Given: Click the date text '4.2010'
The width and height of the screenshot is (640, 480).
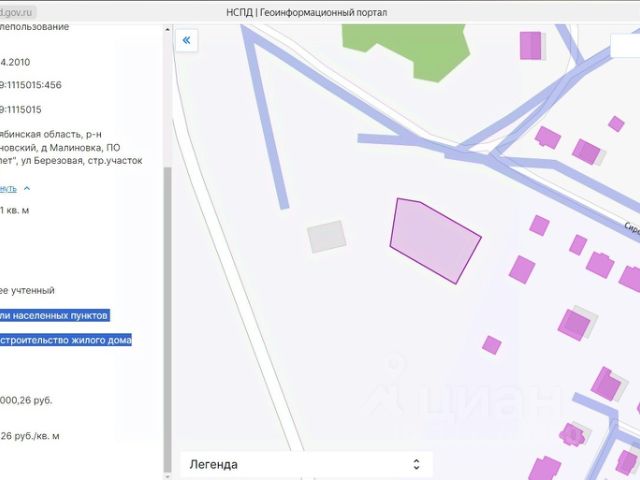Looking at the screenshot, I should (15, 62).
